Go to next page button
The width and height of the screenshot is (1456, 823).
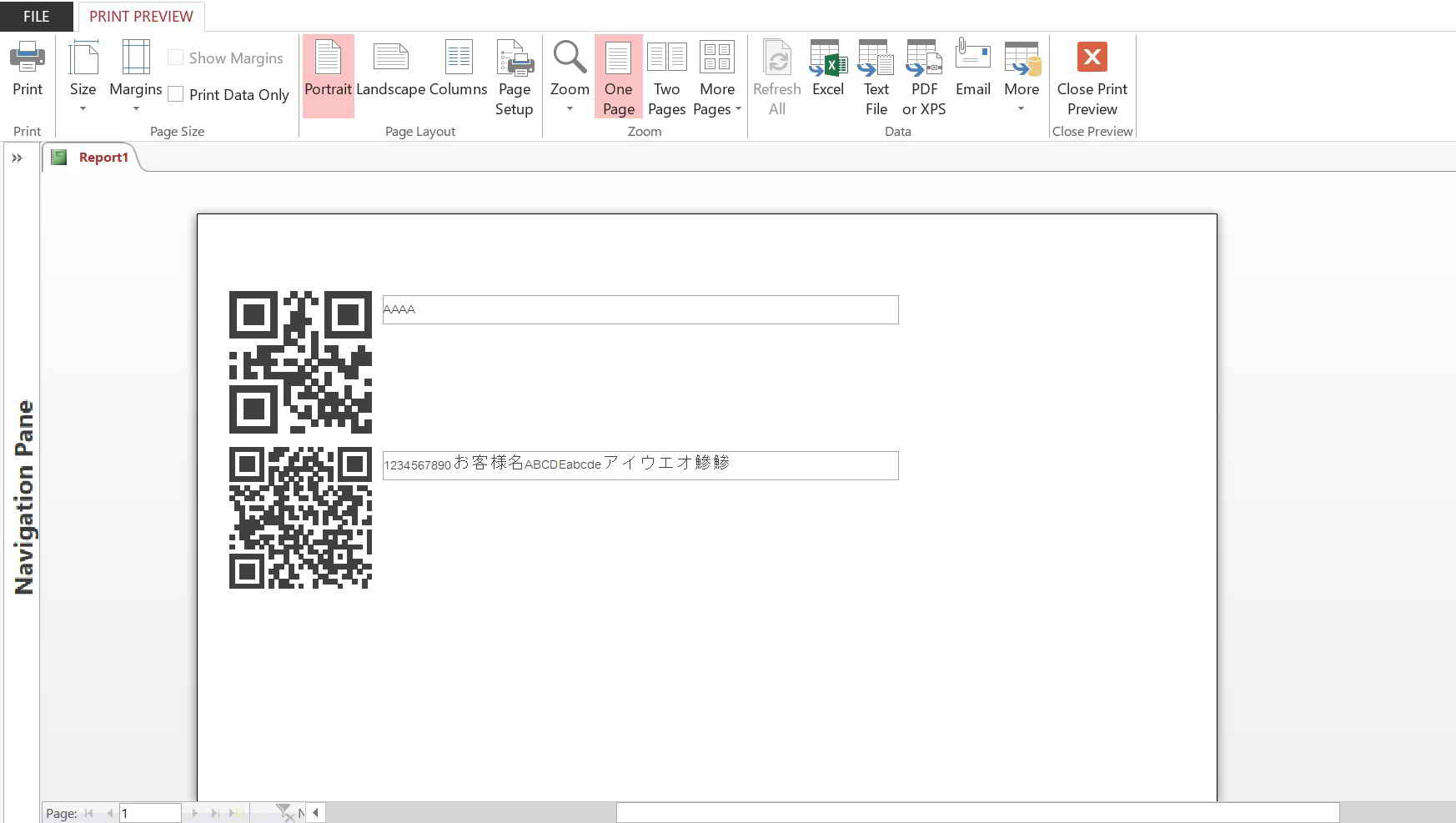(x=195, y=813)
